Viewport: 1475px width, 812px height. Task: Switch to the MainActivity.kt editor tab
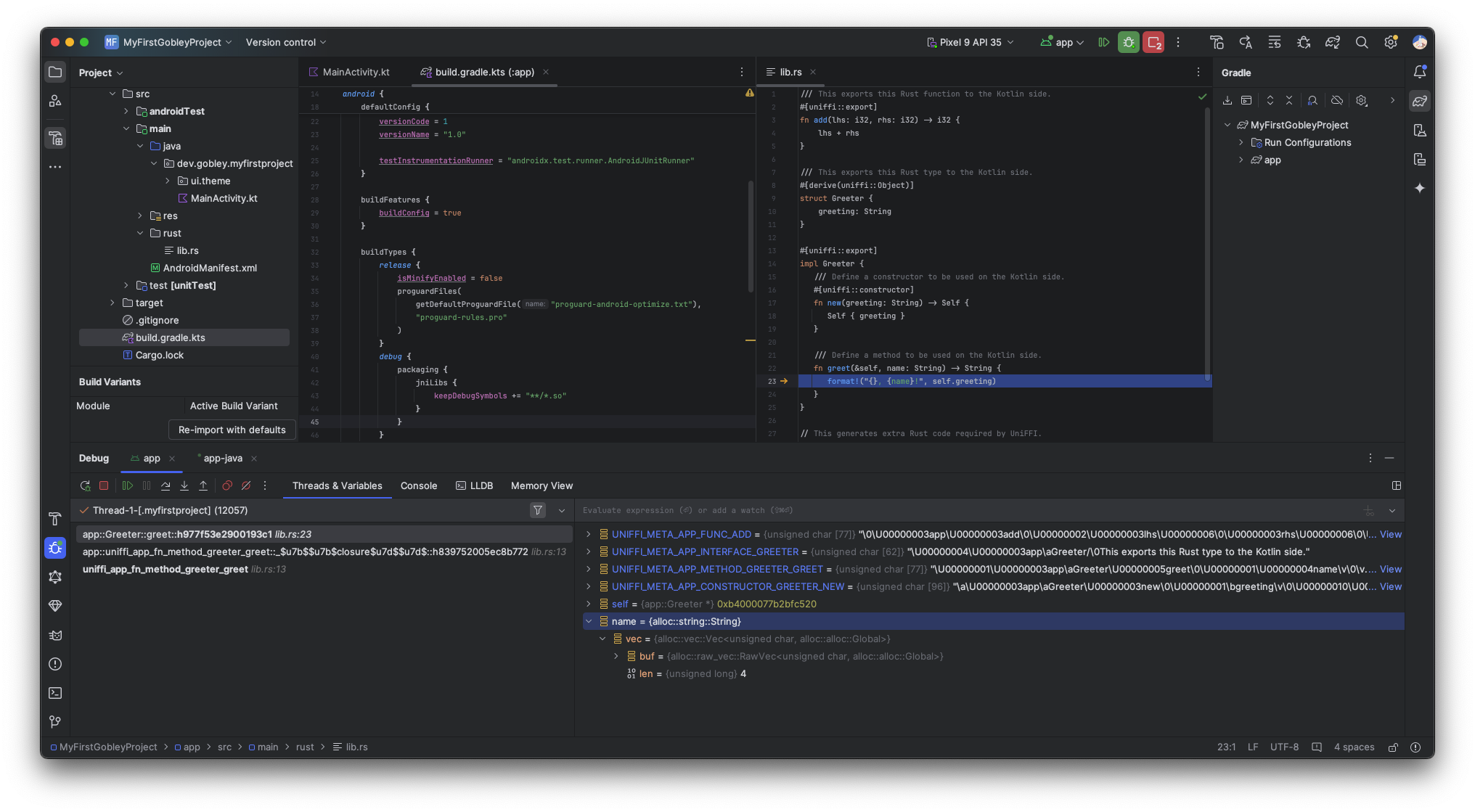tap(356, 72)
